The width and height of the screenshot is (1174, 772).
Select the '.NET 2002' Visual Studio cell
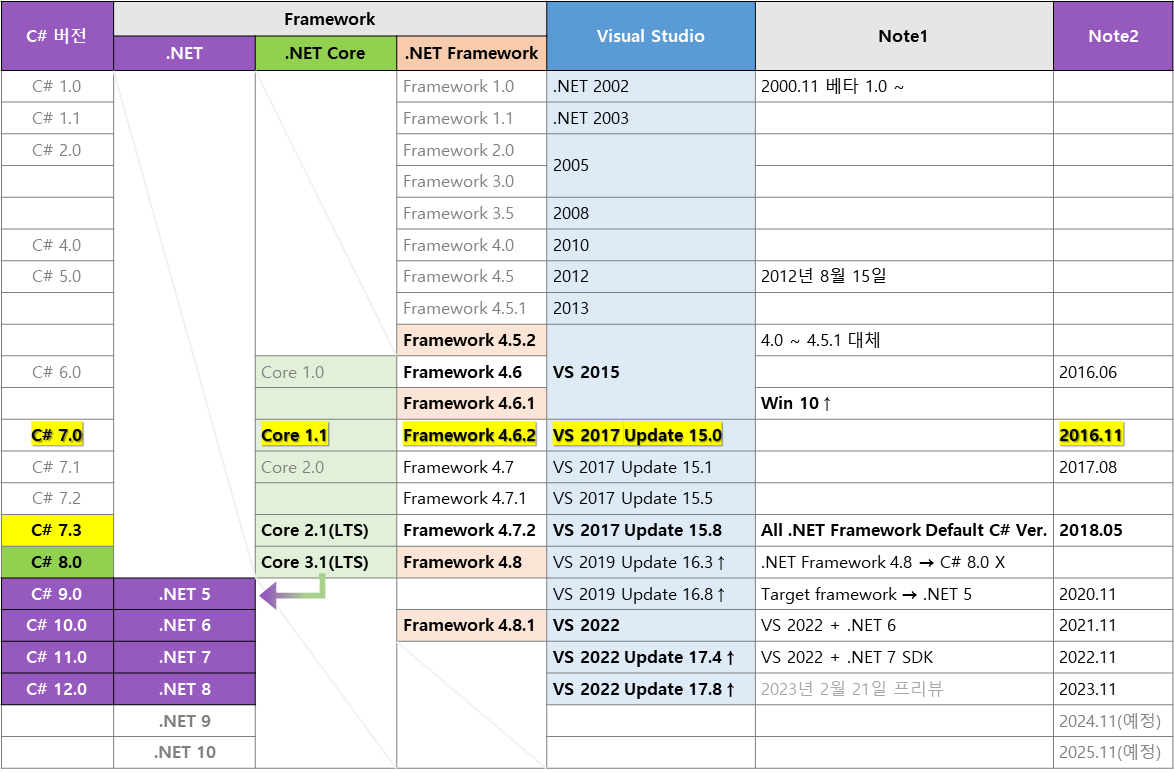tap(651, 86)
